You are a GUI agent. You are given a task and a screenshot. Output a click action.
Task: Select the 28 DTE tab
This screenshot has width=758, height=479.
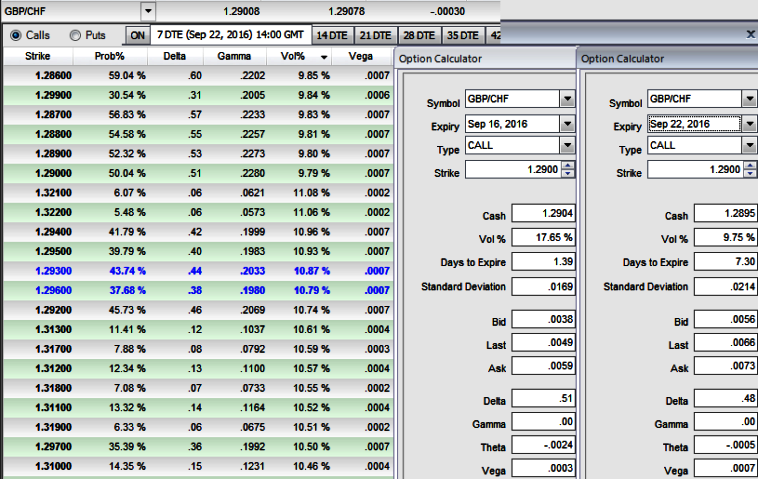[420, 35]
